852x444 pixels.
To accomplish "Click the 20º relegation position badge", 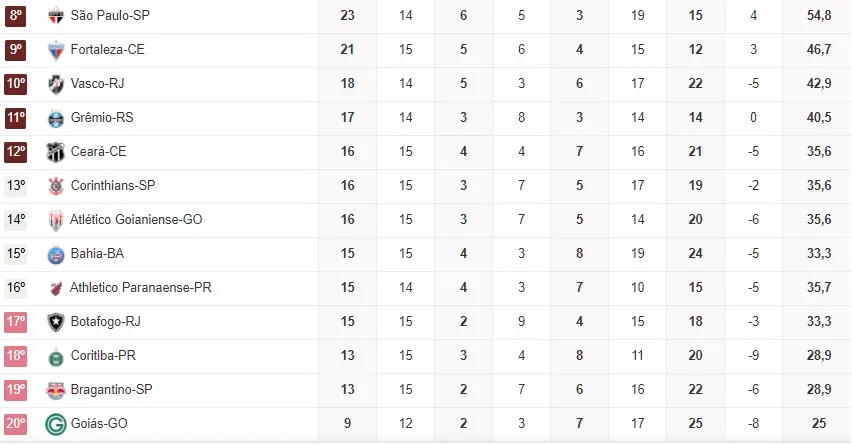I will [x=16, y=424].
